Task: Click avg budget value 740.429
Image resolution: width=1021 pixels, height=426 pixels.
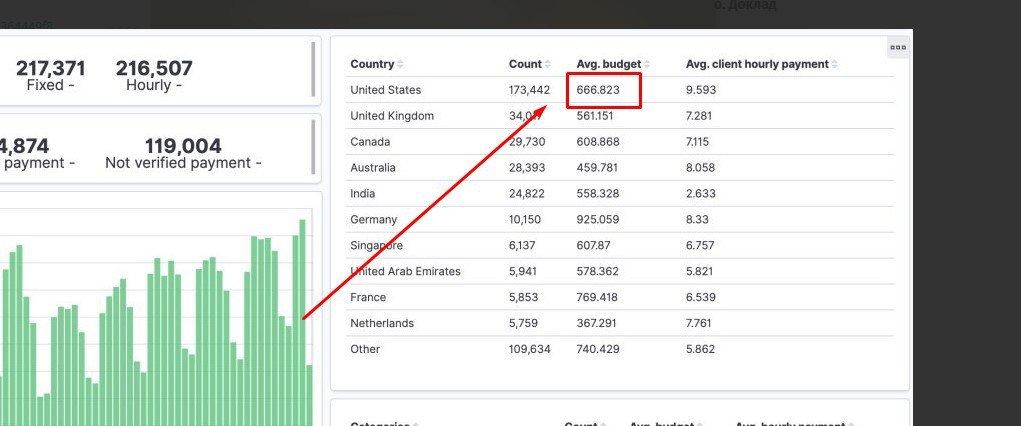Action: (x=598, y=349)
